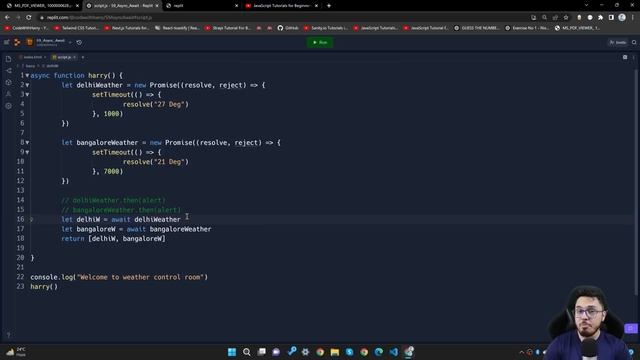Open the Multiplayer user icon in sidebar
This screenshot has height=360, width=640.
pos(9,94)
